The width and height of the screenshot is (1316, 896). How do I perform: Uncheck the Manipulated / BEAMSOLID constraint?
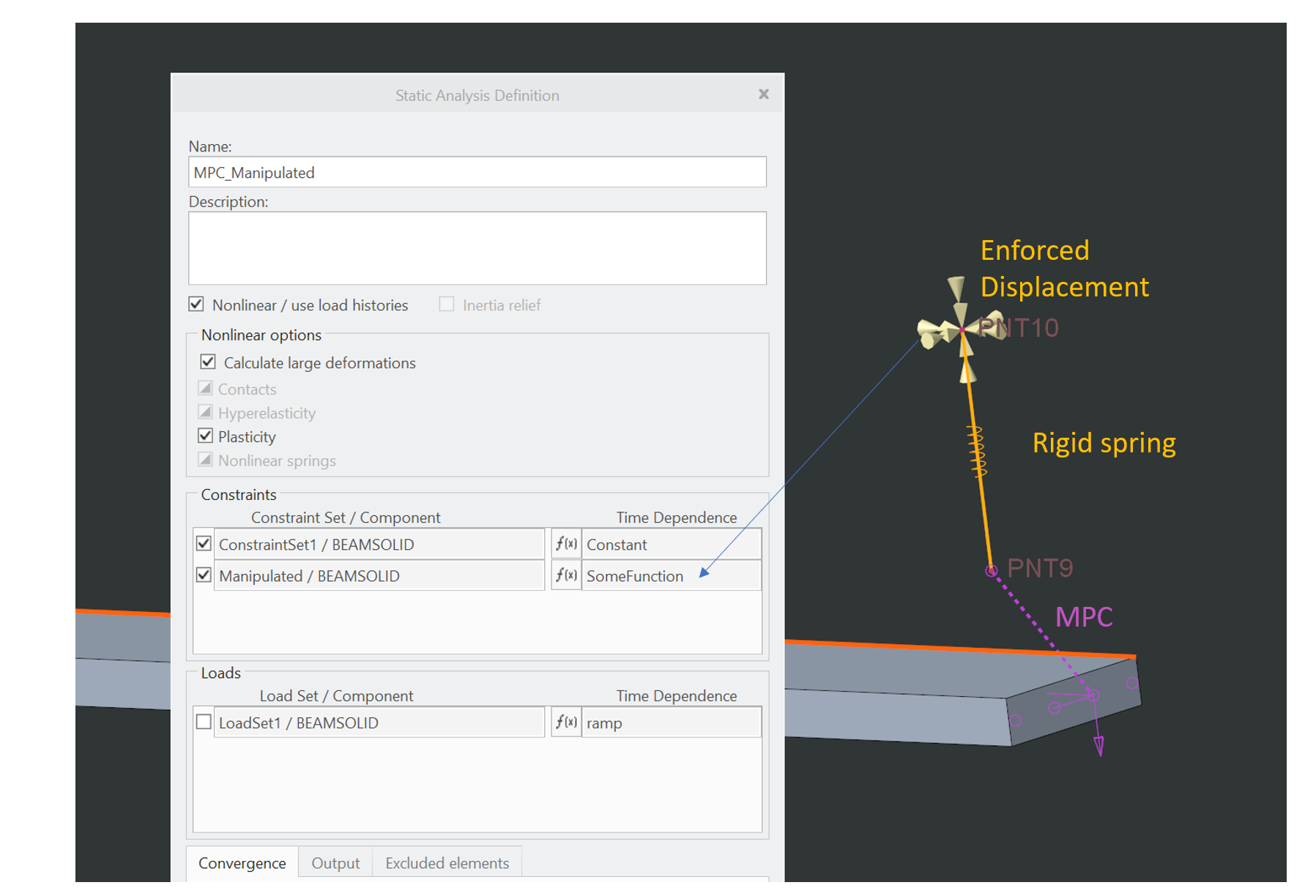pos(204,575)
